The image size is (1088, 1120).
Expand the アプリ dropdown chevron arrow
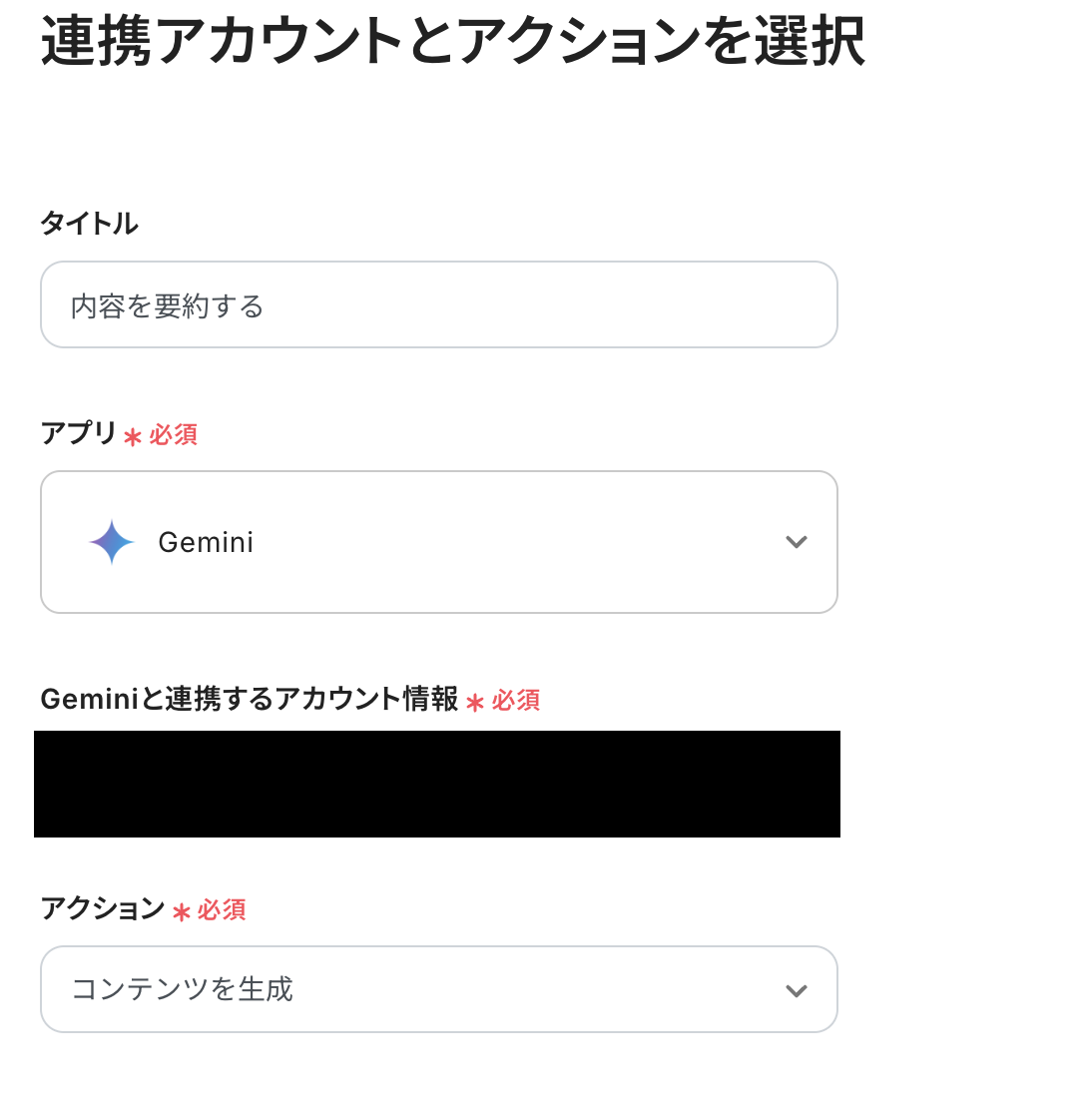click(796, 542)
